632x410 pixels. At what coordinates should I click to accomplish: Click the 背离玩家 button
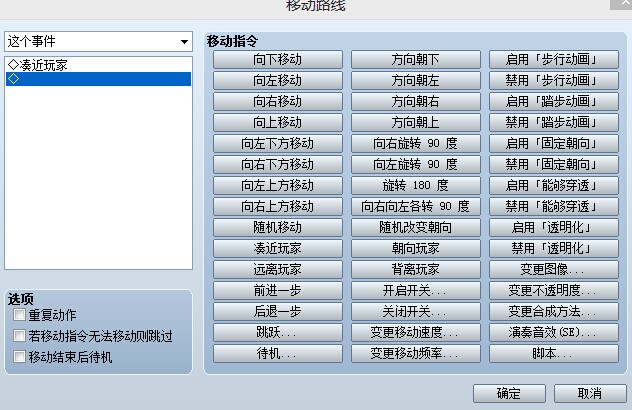pos(416,269)
